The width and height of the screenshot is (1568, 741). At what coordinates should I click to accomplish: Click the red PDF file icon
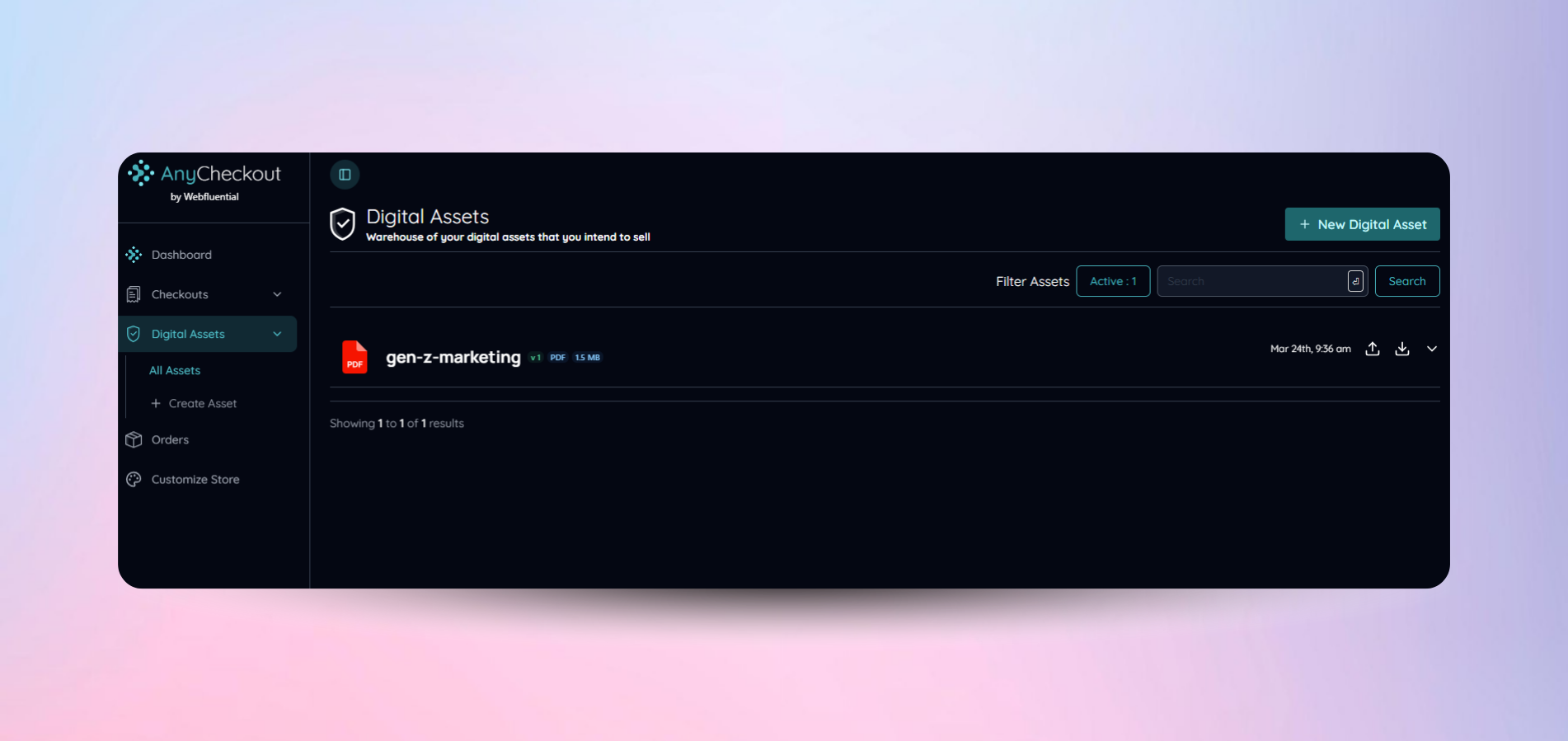pyautogui.click(x=354, y=357)
